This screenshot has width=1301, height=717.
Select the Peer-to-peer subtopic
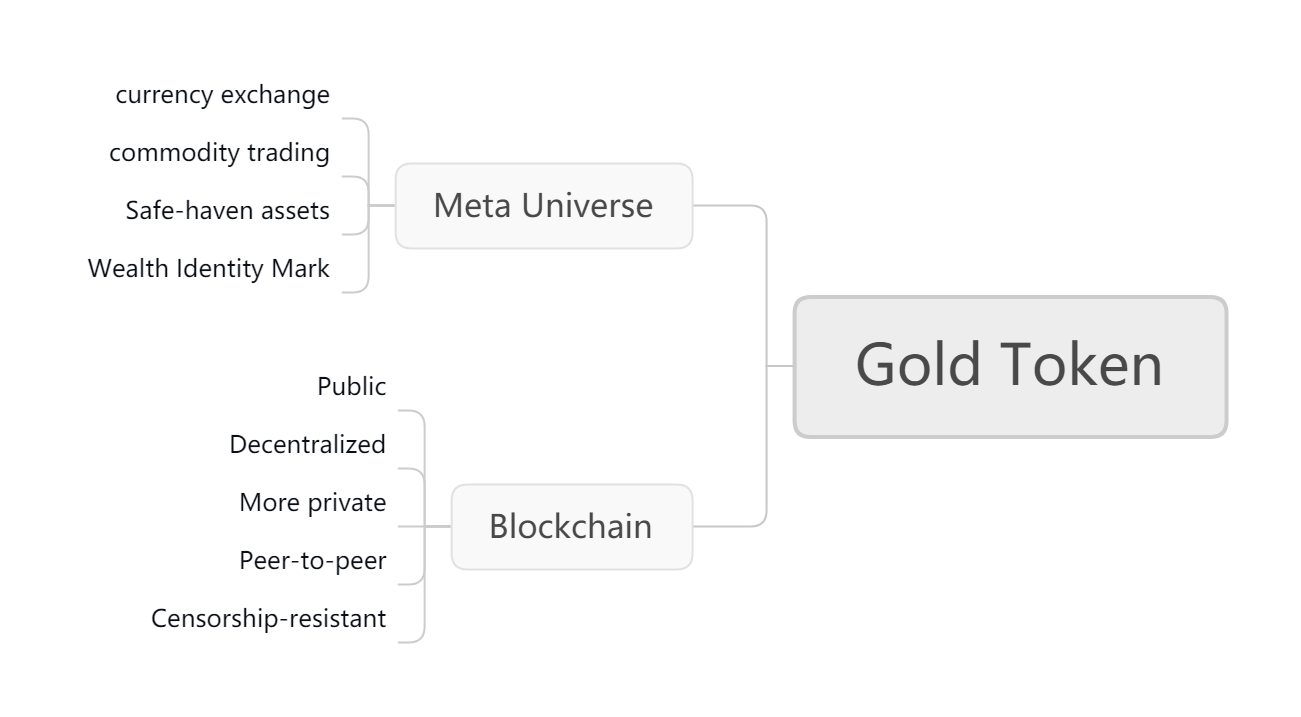(312, 561)
